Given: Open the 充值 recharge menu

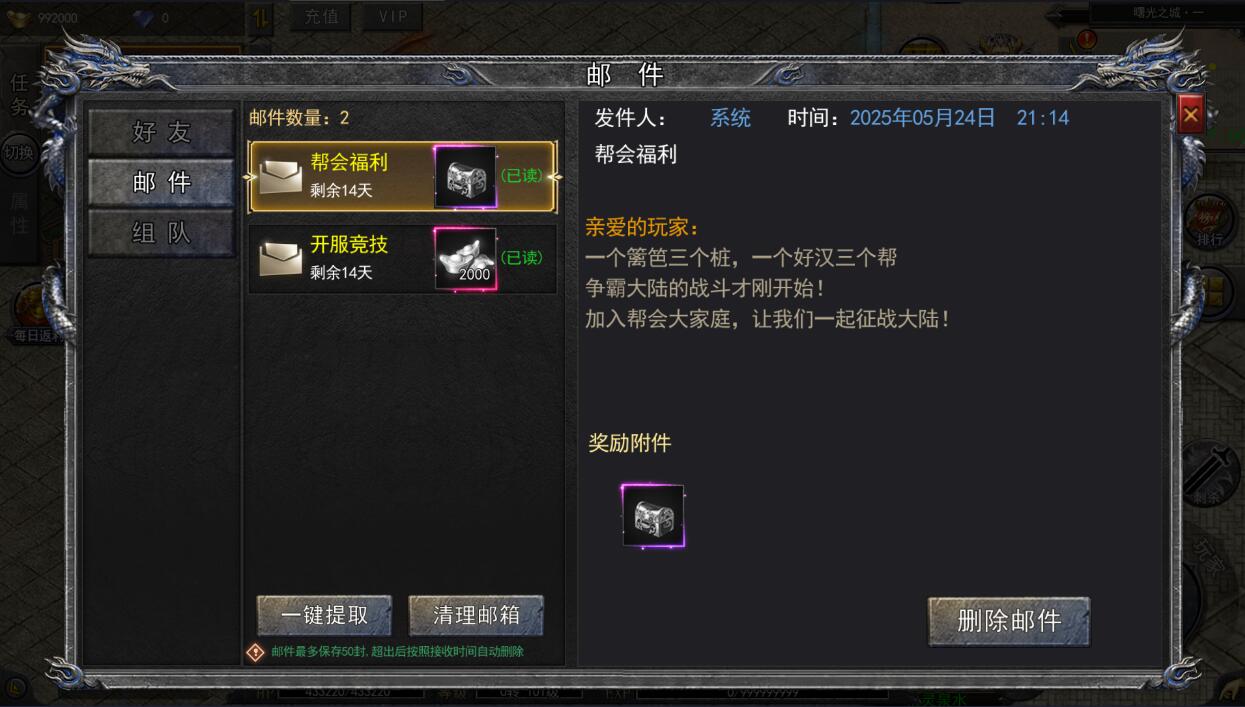Looking at the screenshot, I should 321,17.
